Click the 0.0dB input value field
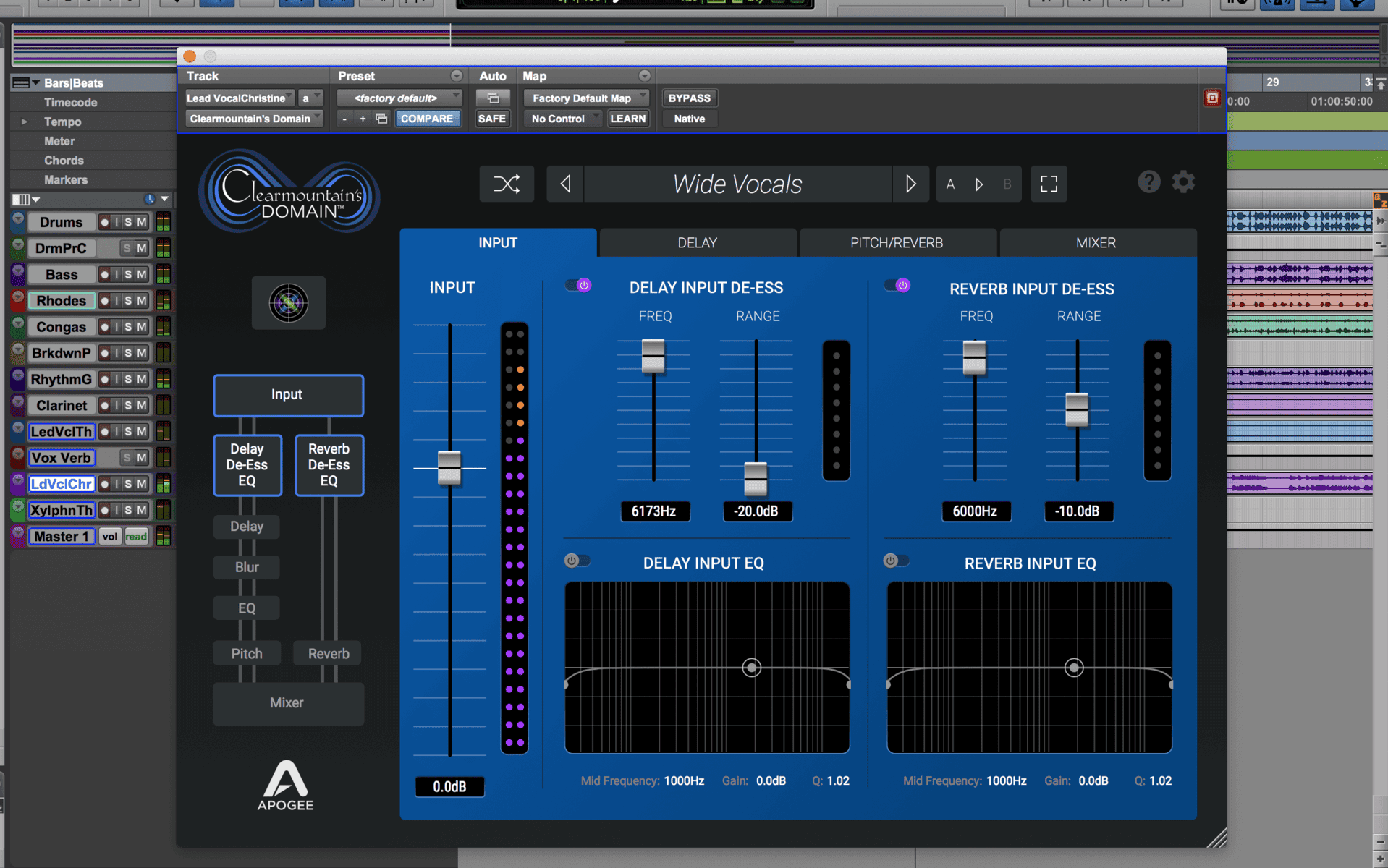 click(x=449, y=786)
